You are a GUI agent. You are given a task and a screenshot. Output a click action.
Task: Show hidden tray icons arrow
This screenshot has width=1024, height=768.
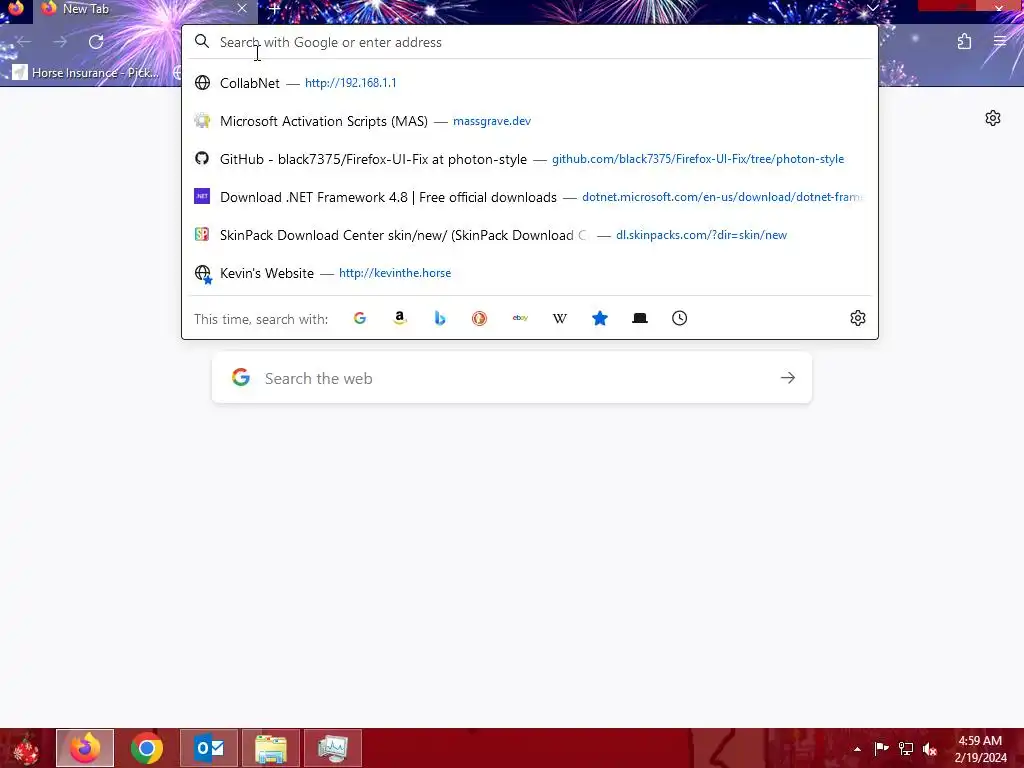(857, 749)
